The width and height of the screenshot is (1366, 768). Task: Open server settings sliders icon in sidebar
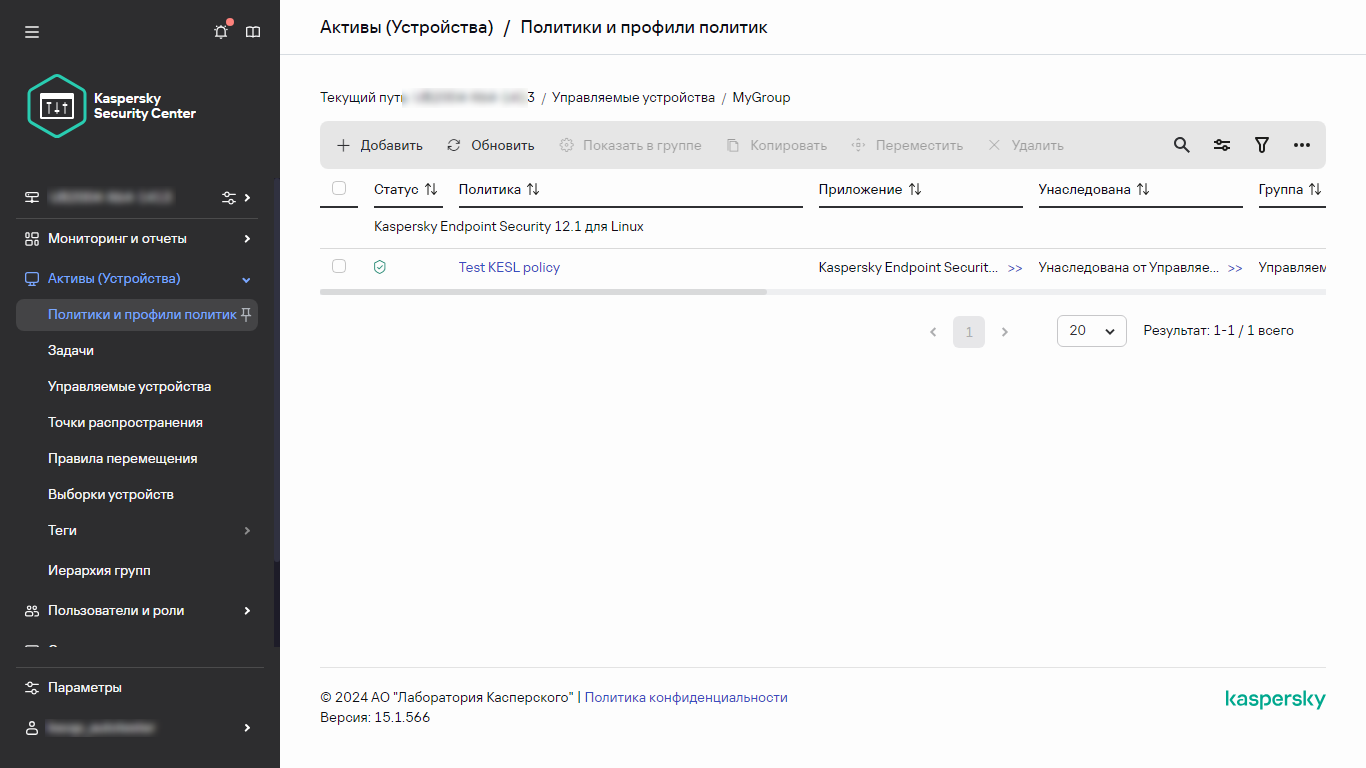click(x=229, y=197)
